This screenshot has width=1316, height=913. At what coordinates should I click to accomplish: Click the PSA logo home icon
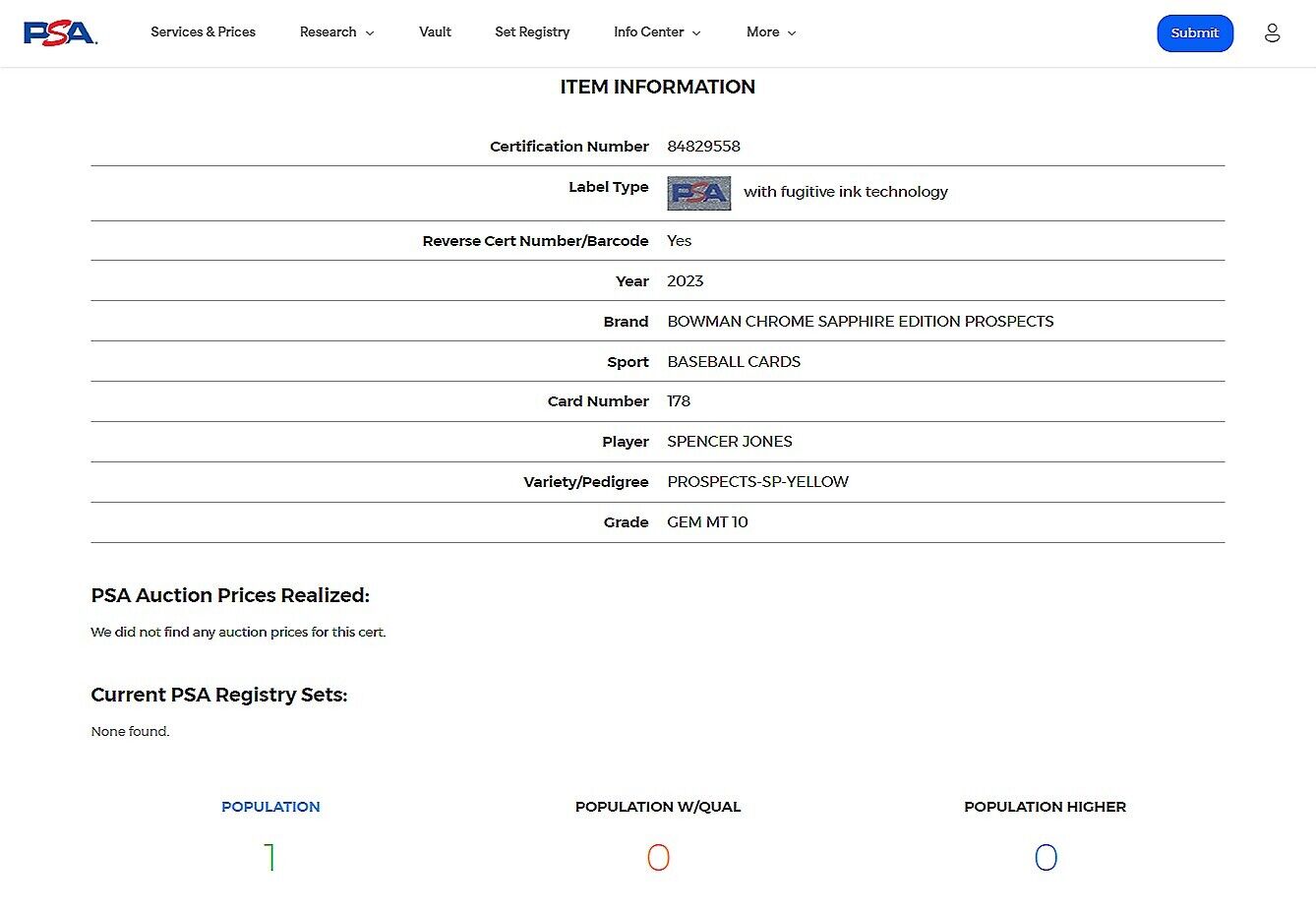pyautogui.click(x=60, y=32)
